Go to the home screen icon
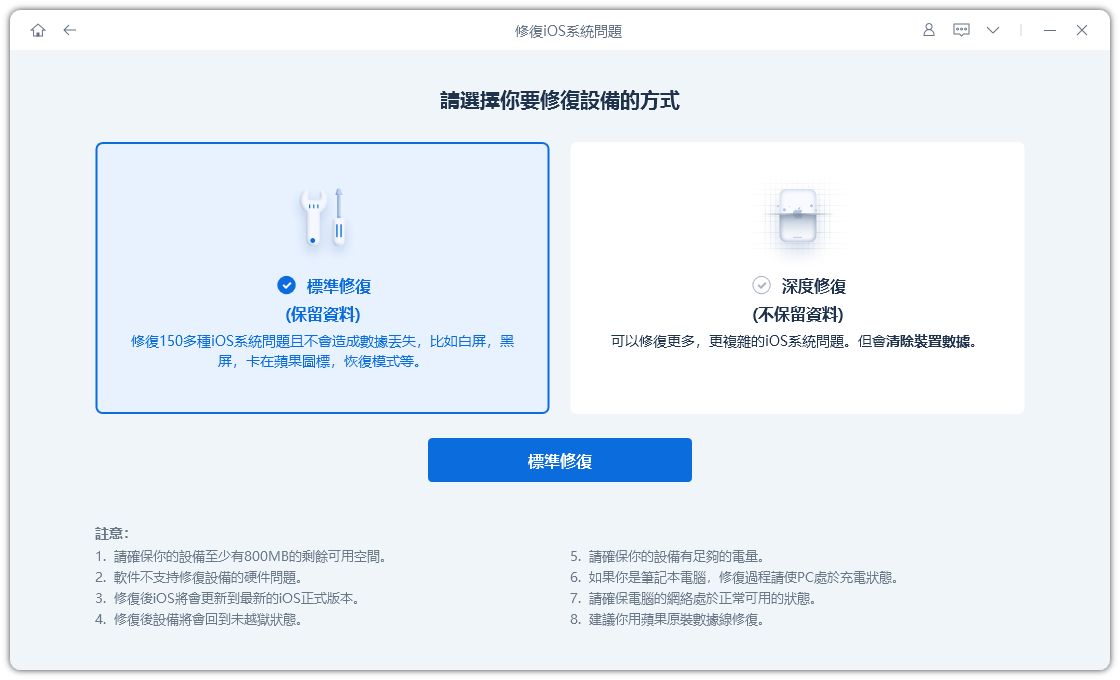The width and height of the screenshot is (1120, 680). (x=38, y=30)
